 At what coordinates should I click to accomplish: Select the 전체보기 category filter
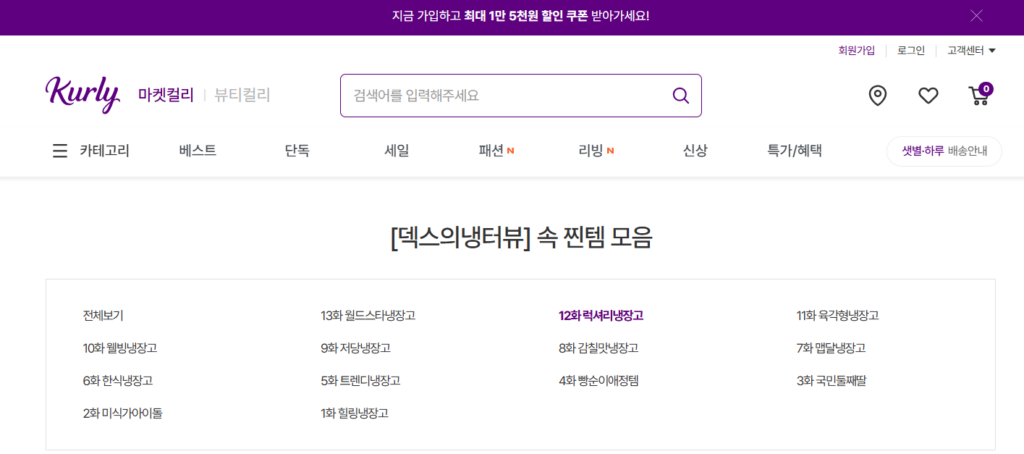[103, 316]
